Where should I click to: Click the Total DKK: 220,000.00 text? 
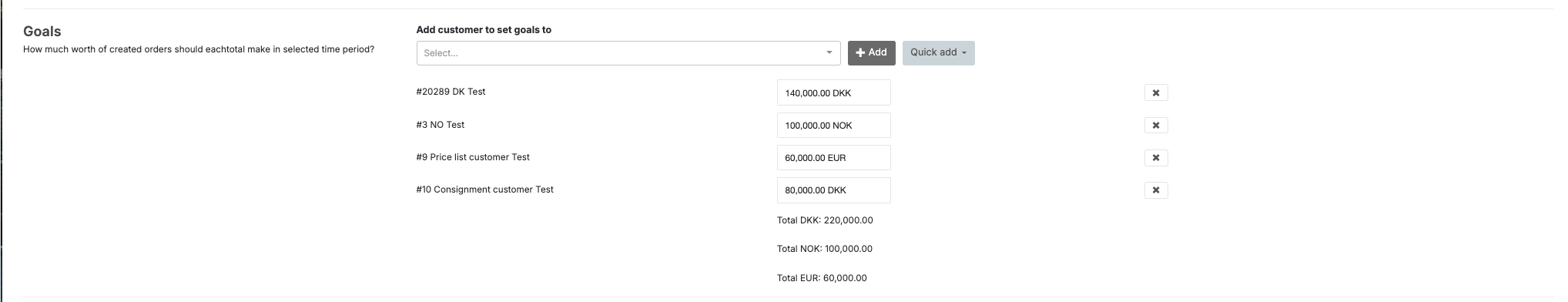click(825, 220)
